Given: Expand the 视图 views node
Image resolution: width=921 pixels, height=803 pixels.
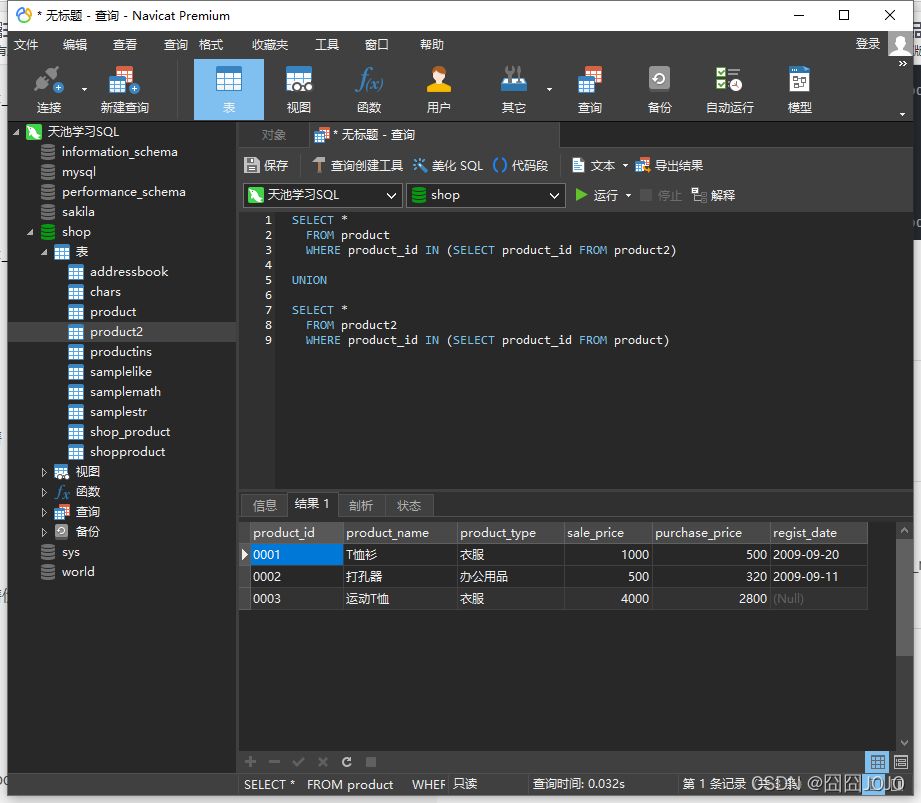Looking at the screenshot, I should point(45,472).
